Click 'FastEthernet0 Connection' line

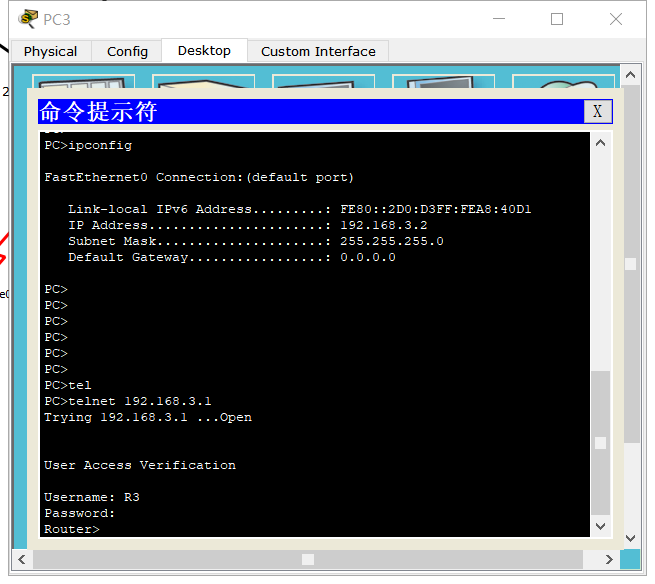coord(199,178)
